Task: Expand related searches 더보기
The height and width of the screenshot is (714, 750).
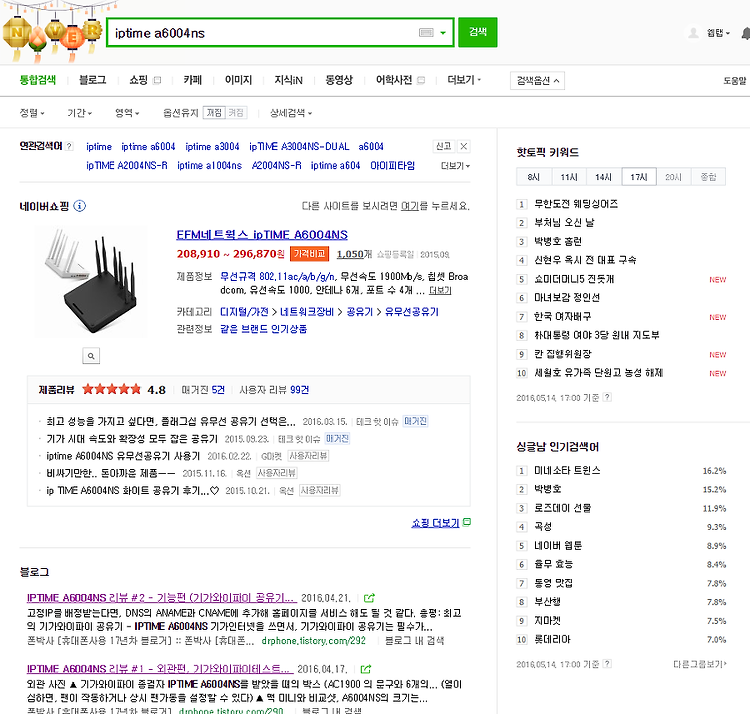Action: coord(455,166)
